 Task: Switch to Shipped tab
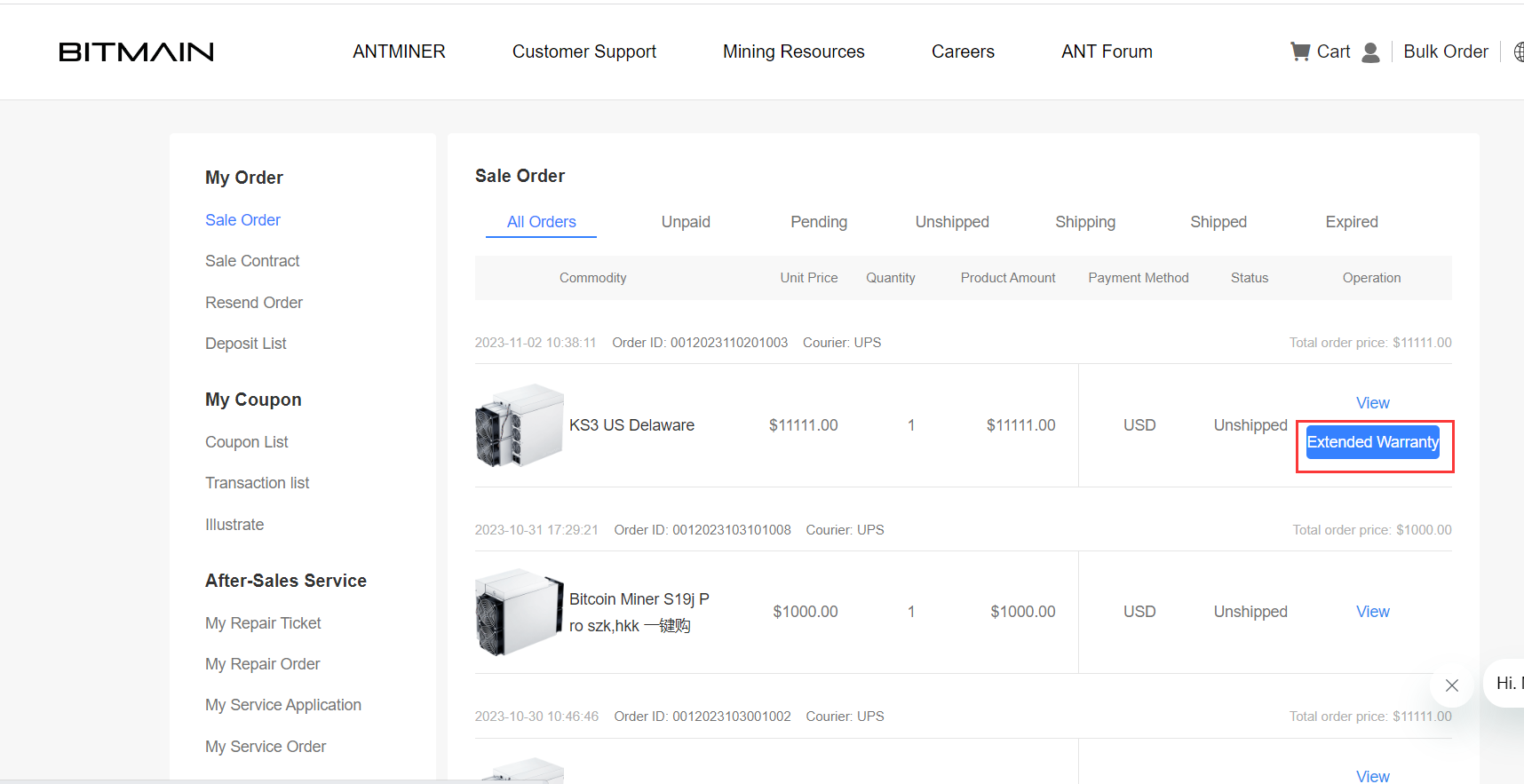pyautogui.click(x=1218, y=222)
